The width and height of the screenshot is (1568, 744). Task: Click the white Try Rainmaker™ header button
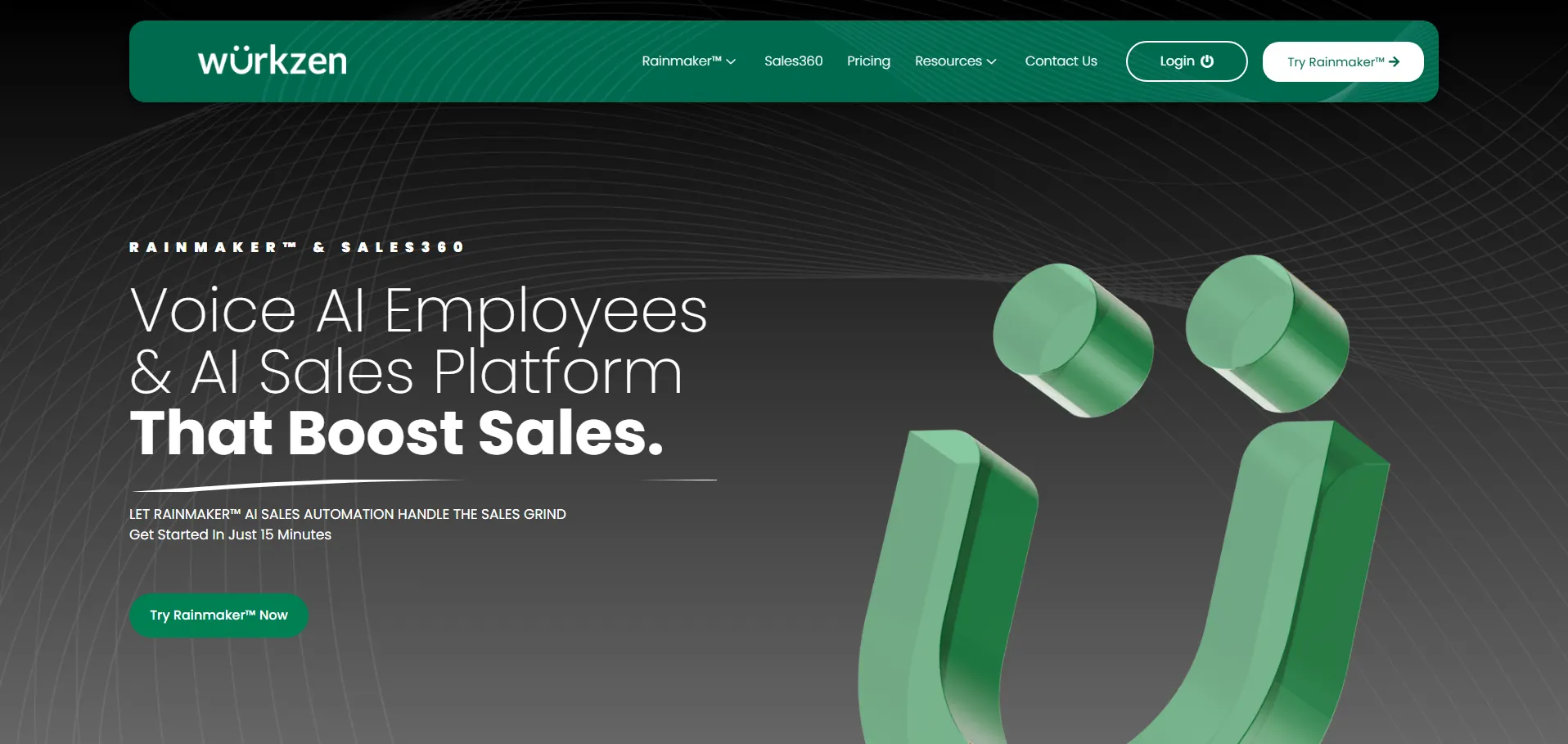click(1343, 61)
